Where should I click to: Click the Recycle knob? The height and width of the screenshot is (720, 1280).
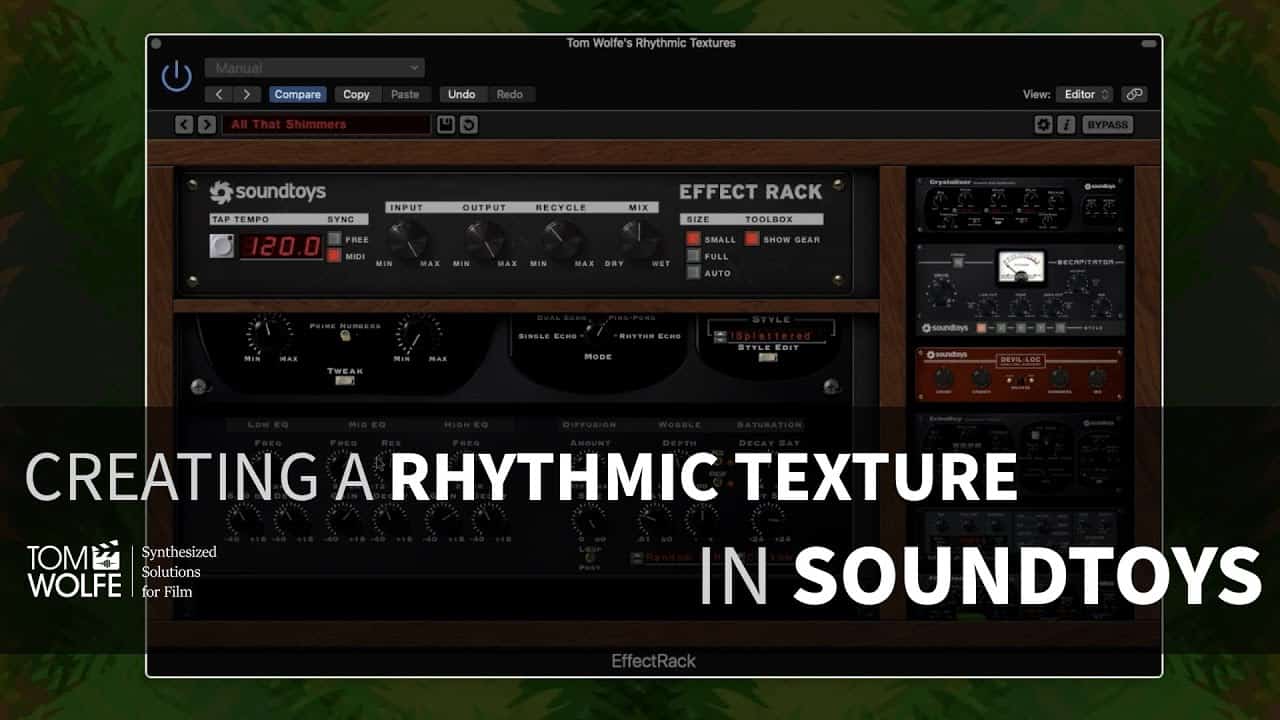561,238
